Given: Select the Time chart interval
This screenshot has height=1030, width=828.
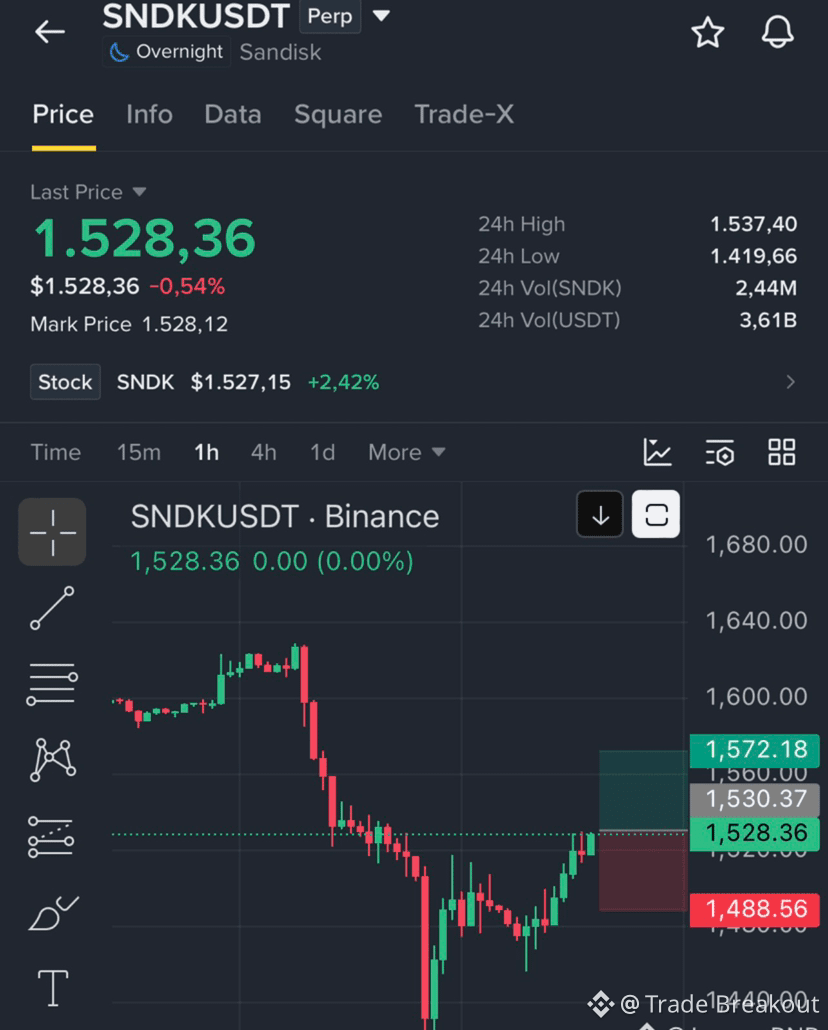Looking at the screenshot, I should point(56,452).
